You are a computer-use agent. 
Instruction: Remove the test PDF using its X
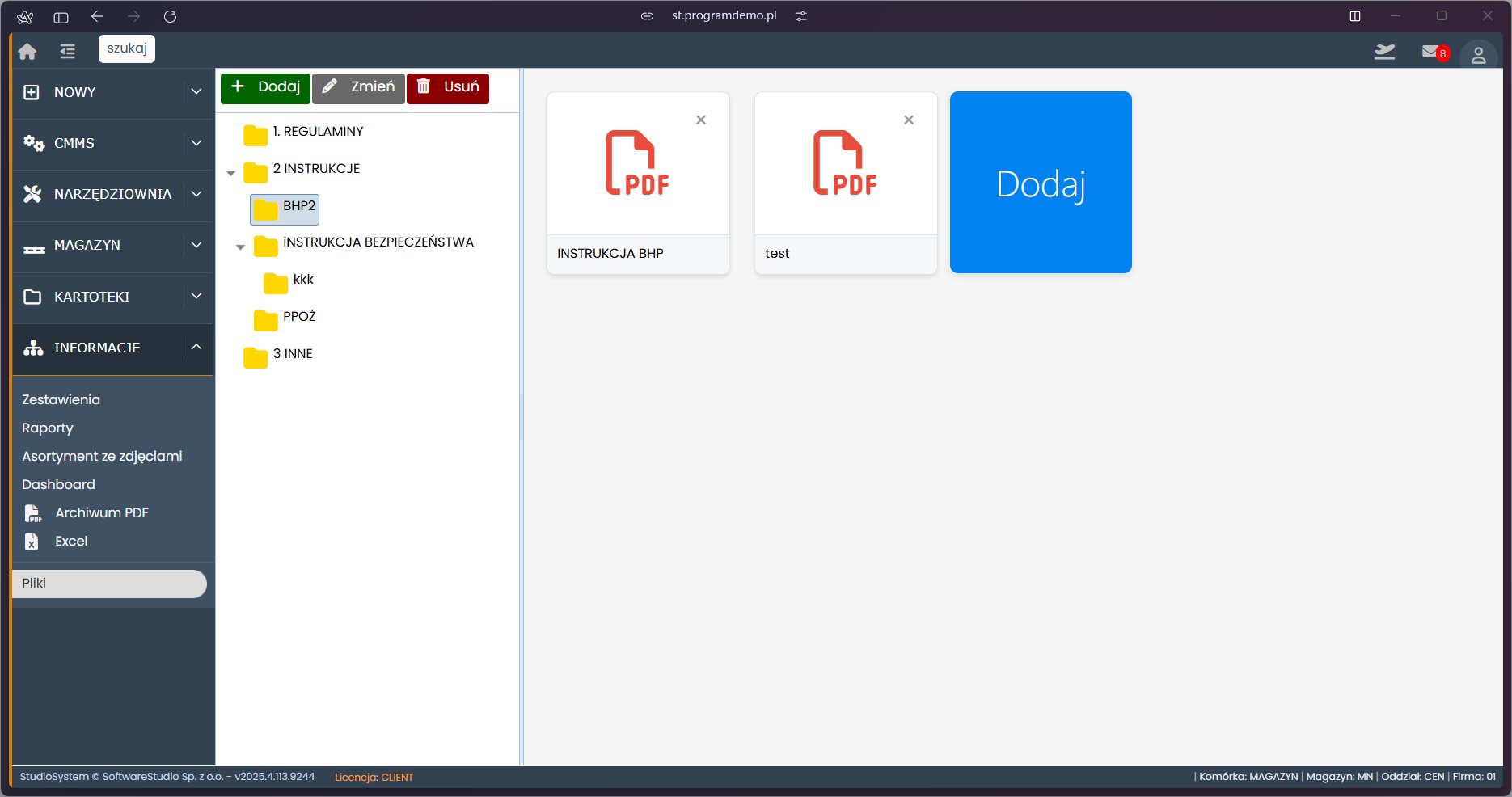point(908,120)
